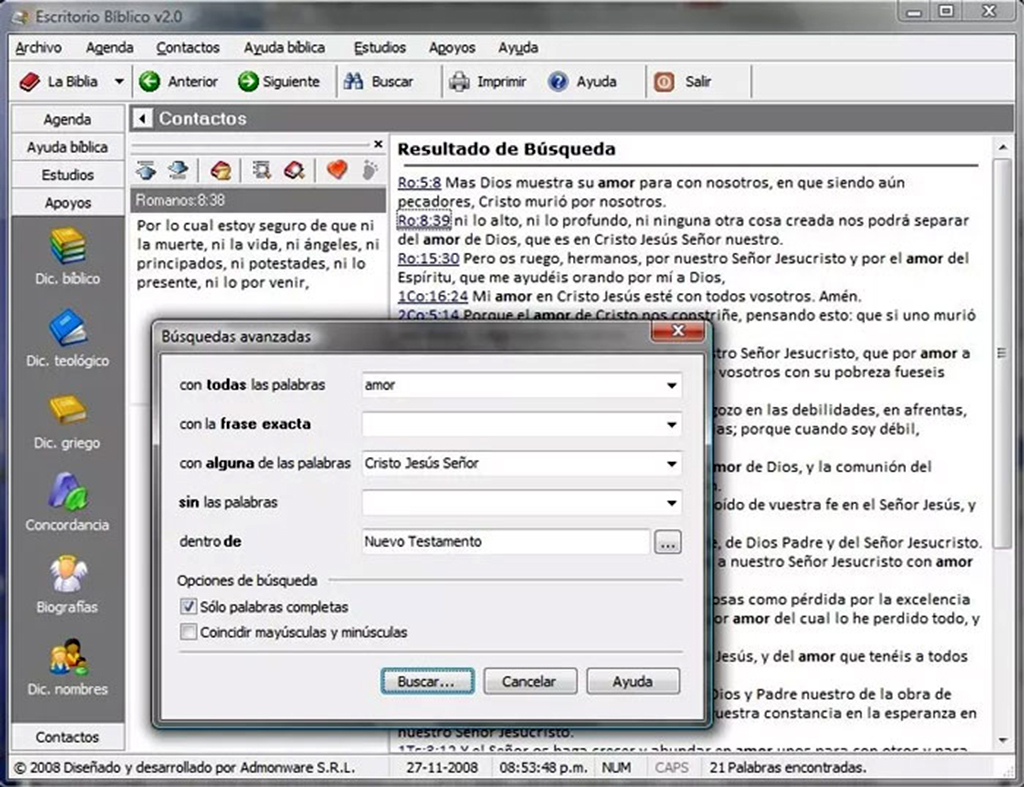Click '21 Palabras encontradas.' in status bar
1024x787 pixels.
pos(788,767)
